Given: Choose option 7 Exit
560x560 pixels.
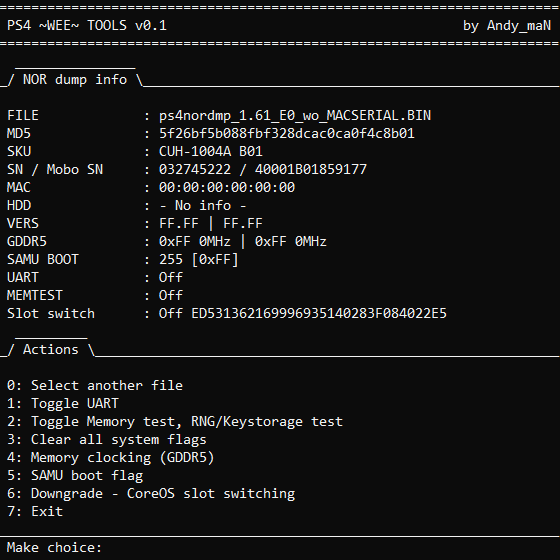Looking at the screenshot, I should coord(35,511).
